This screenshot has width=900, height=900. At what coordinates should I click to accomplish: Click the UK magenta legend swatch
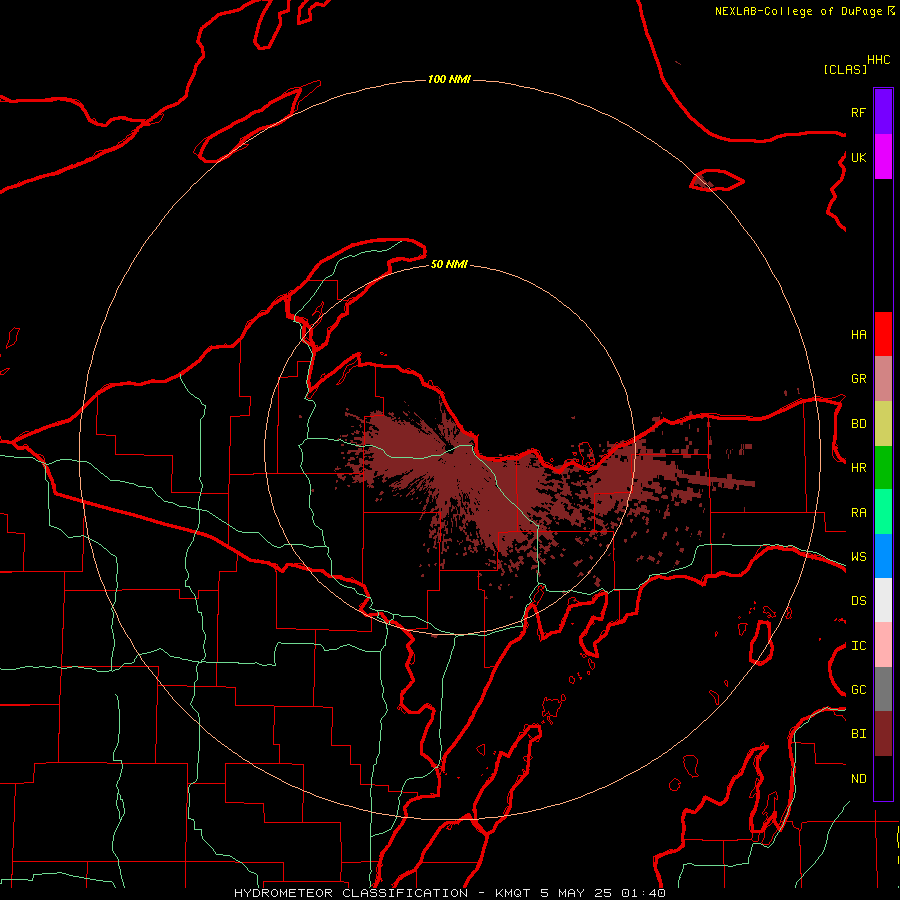[883, 157]
